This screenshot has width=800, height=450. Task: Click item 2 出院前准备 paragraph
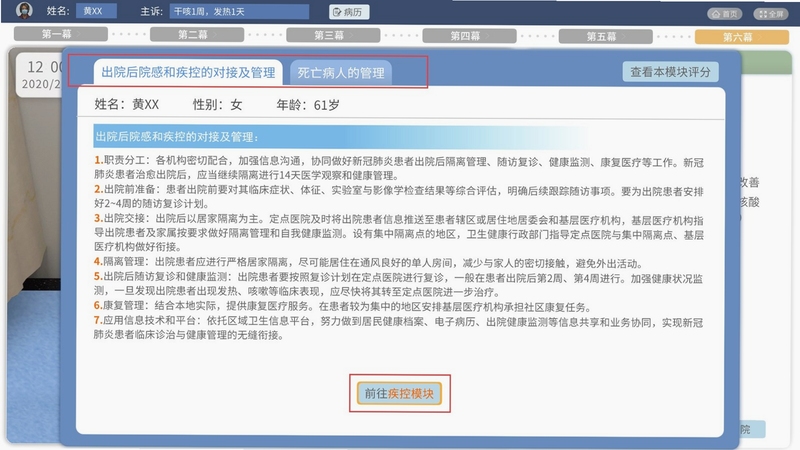[x=398, y=197]
